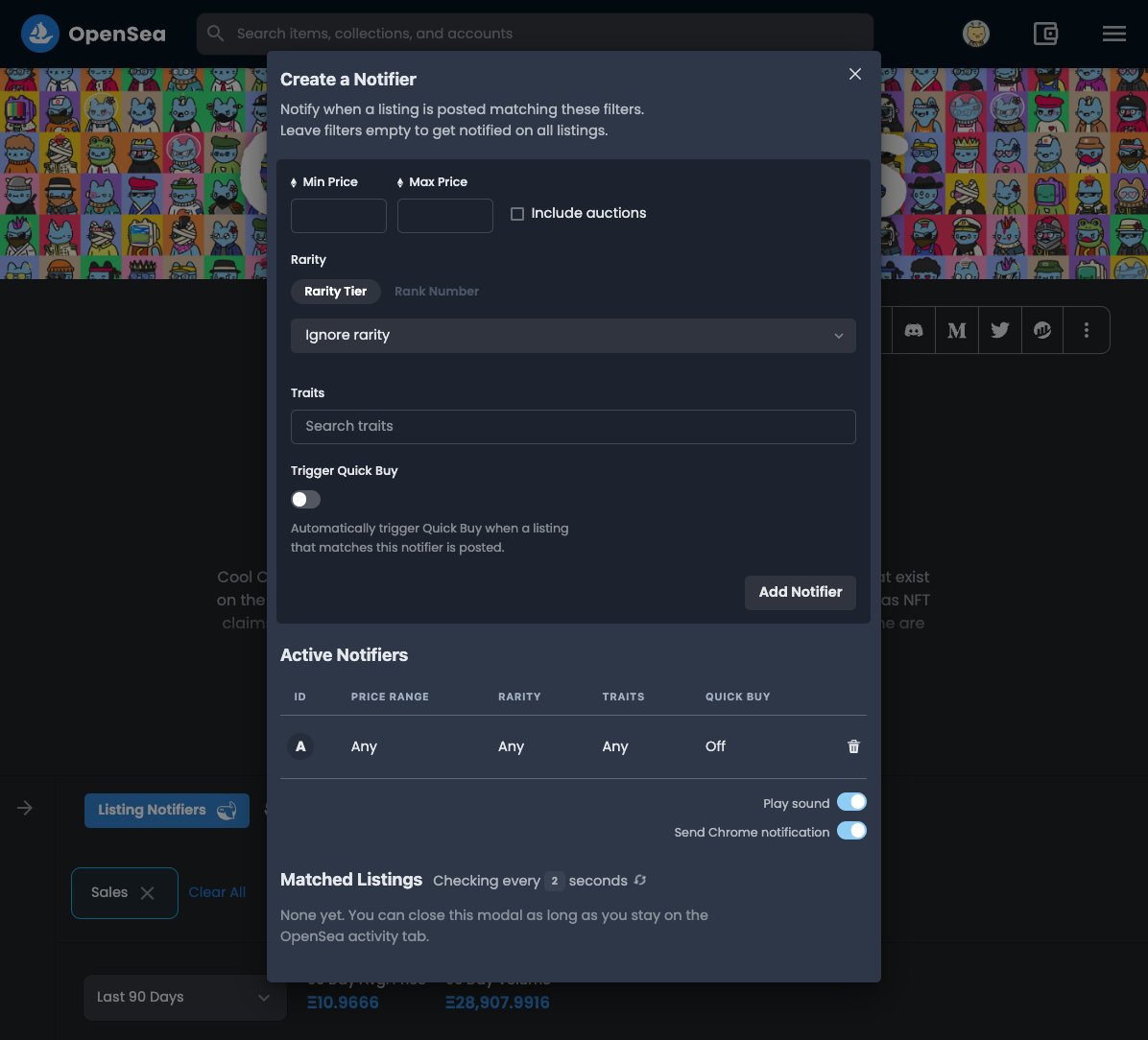Screen dimensions: 1148x1040
Task: Close the Create a Notifier modal
Action: [854, 74]
